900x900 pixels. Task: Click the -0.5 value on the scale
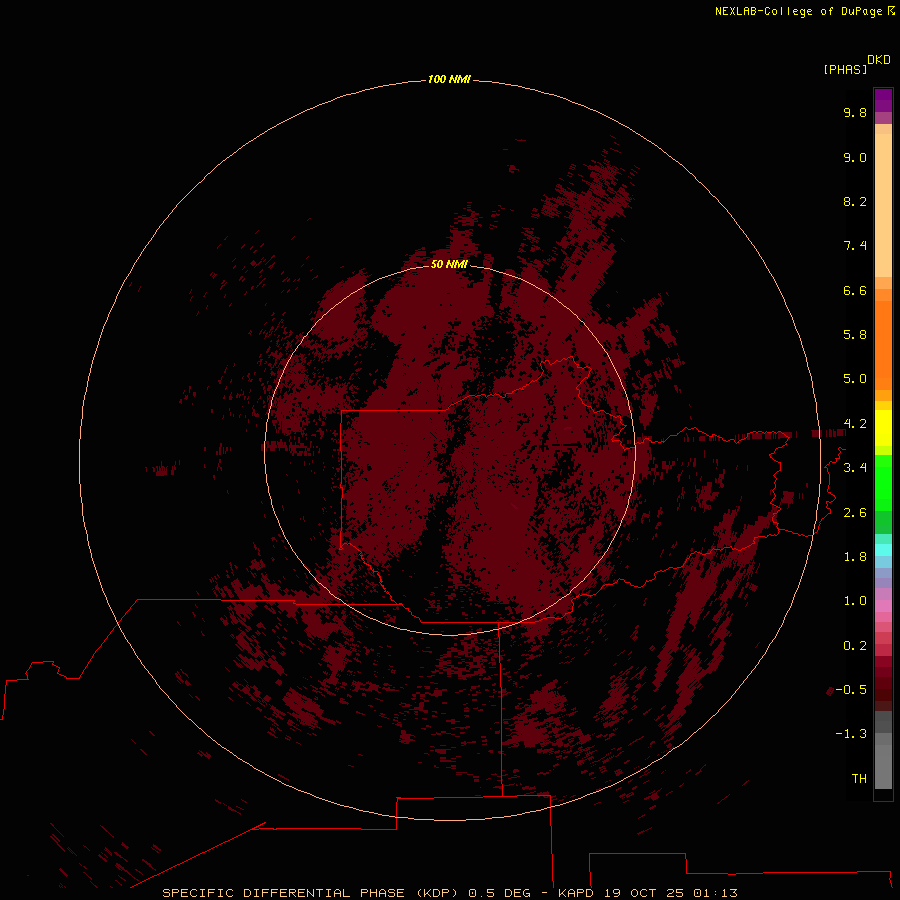[851, 690]
